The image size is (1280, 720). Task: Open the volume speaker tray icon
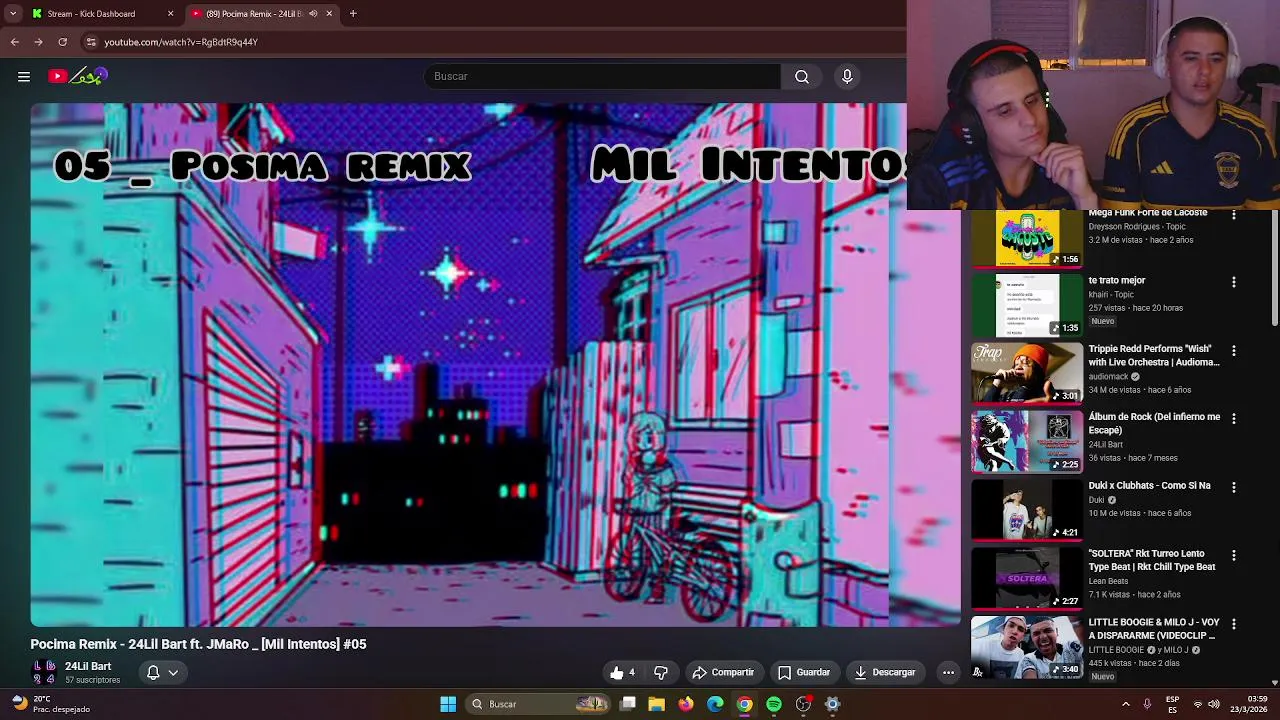[x=1215, y=704]
